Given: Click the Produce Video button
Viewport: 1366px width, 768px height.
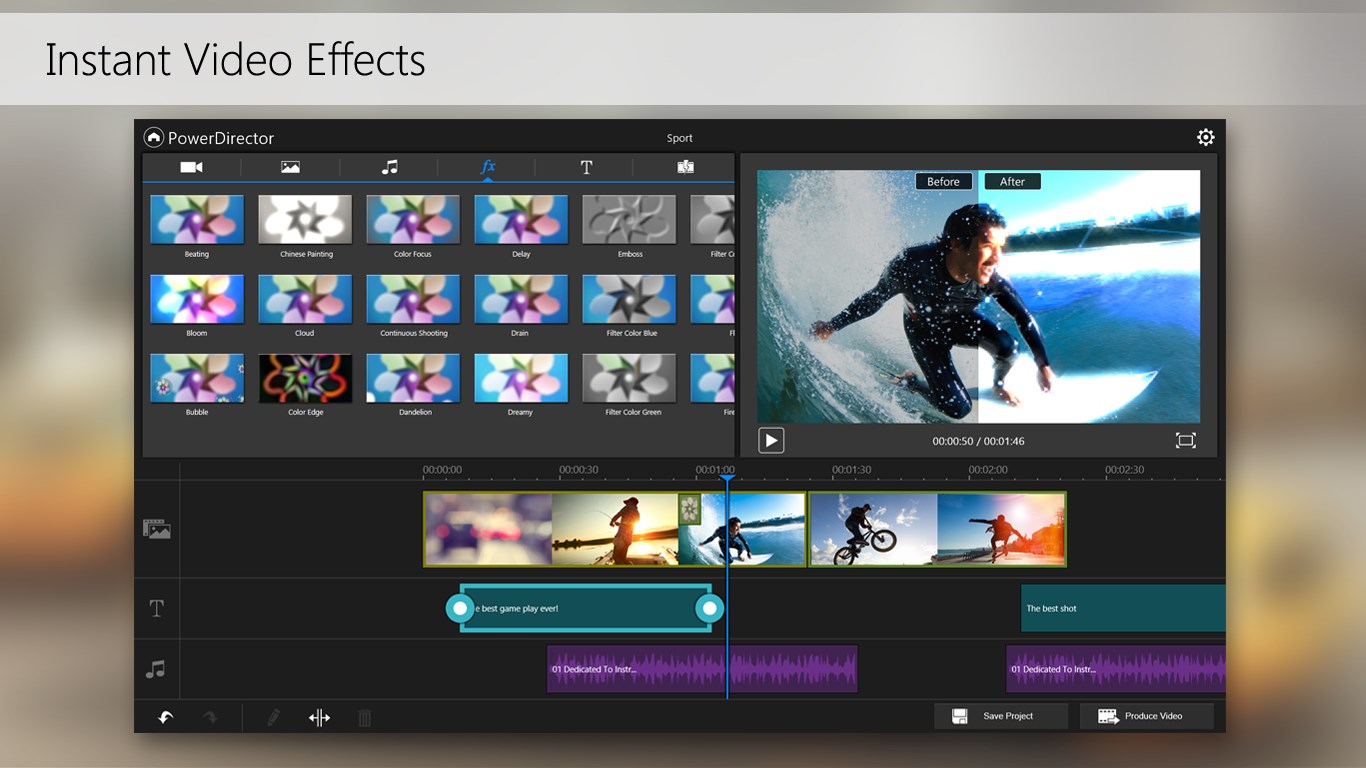Looking at the screenshot, I should (1146, 716).
